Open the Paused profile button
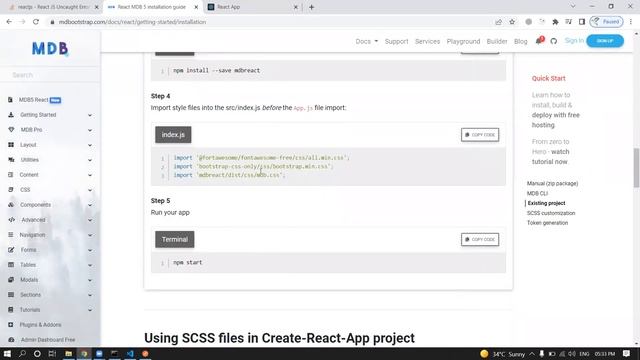 [x=607, y=22]
